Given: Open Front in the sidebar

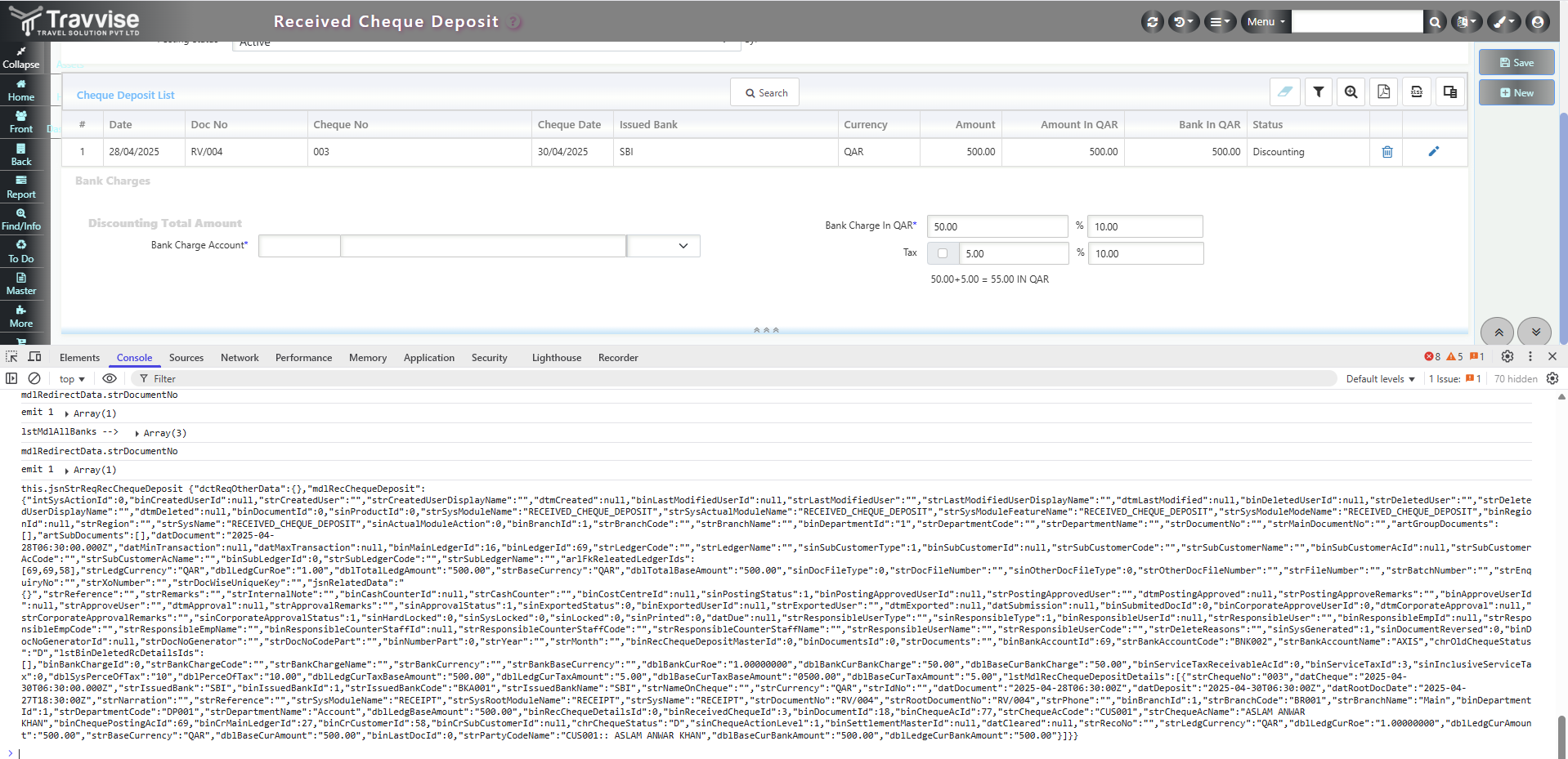Looking at the screenshot, I should pos(21,123).
